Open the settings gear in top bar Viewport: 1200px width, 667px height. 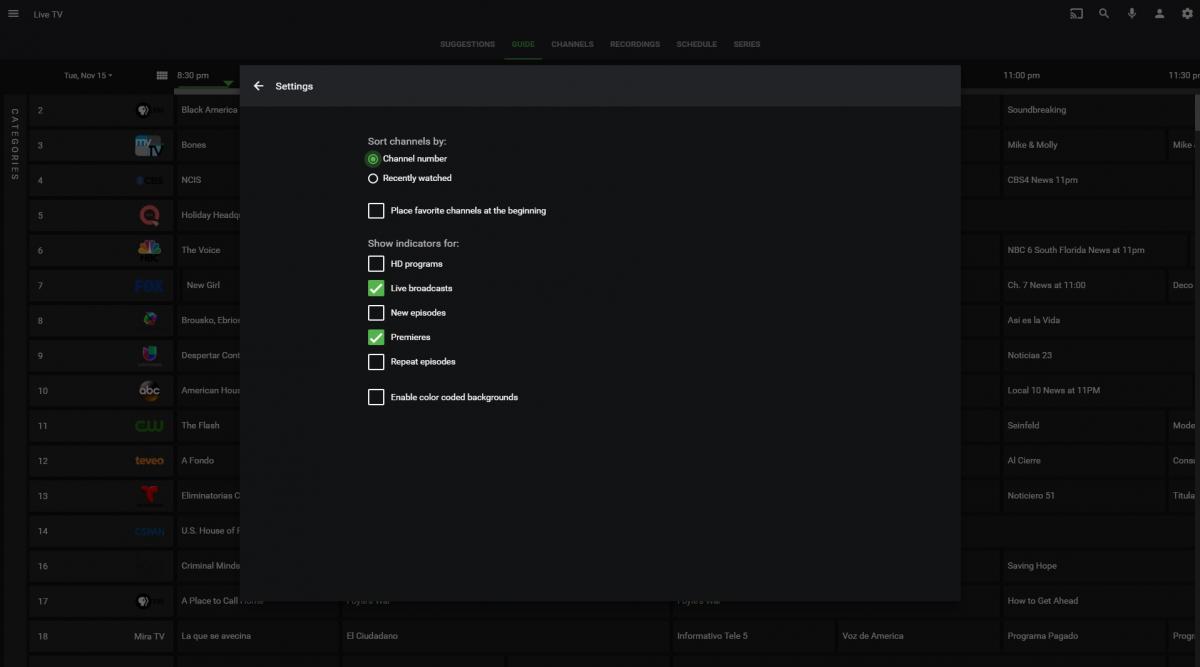pyautogui.click(x=1187, y=14)
